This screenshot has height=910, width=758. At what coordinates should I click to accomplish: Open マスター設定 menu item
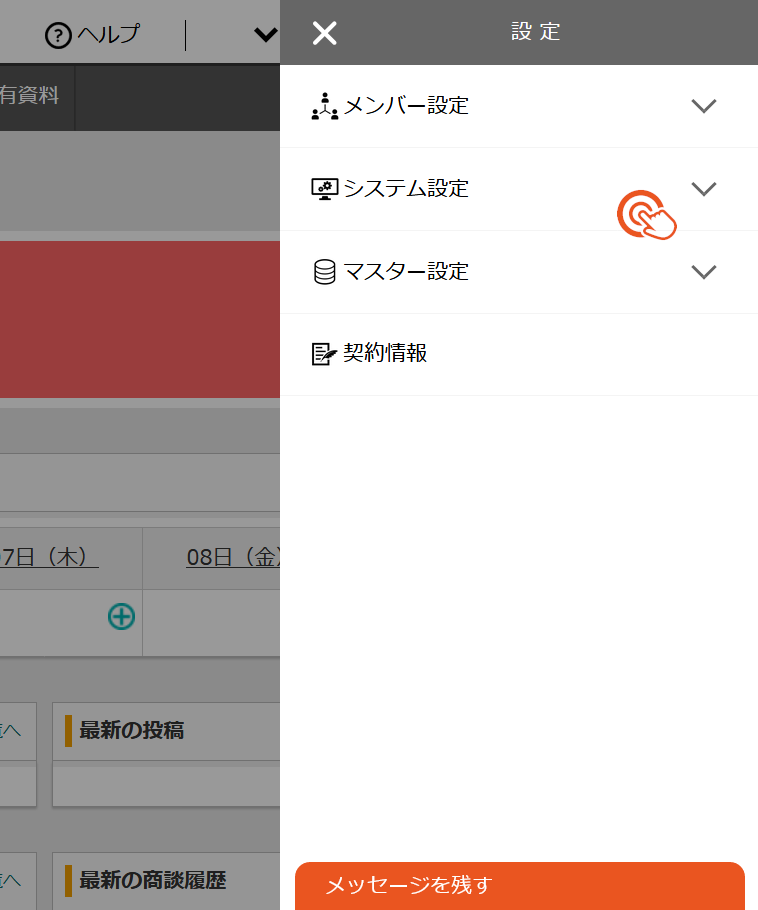tap(519, 272)
